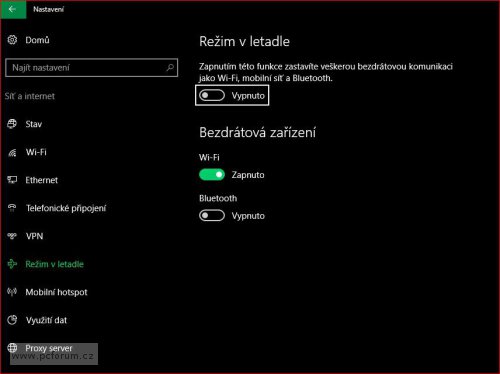Select the airplane icon for Režim v letadle
Screen dimensions: 500x374
click(12, 264)
